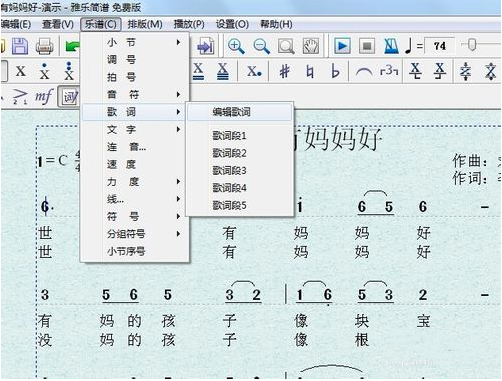Open the 帮助(H) menu
This screenshot has height=381, width=502.
pyautogui.click(x=276, y=24)
